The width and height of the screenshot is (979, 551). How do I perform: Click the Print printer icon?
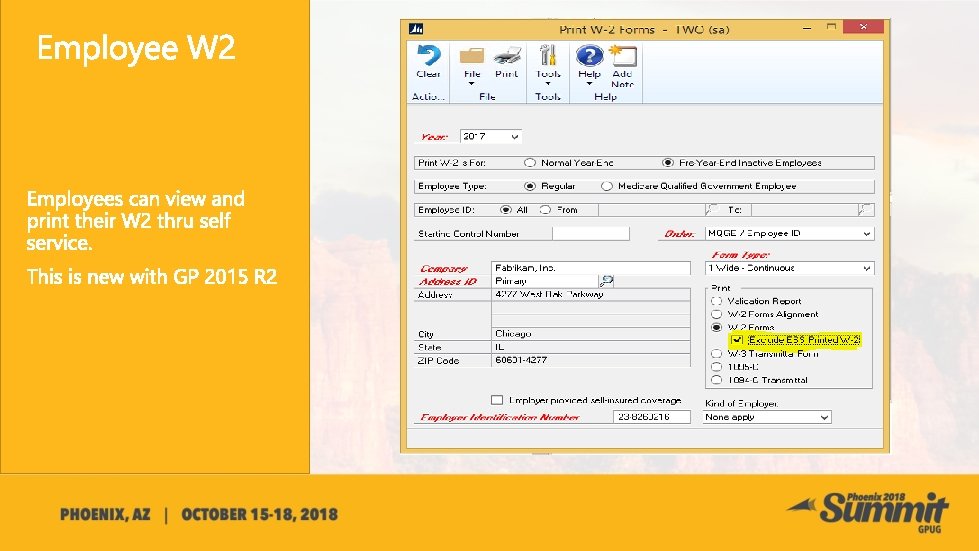click(507, 56)
